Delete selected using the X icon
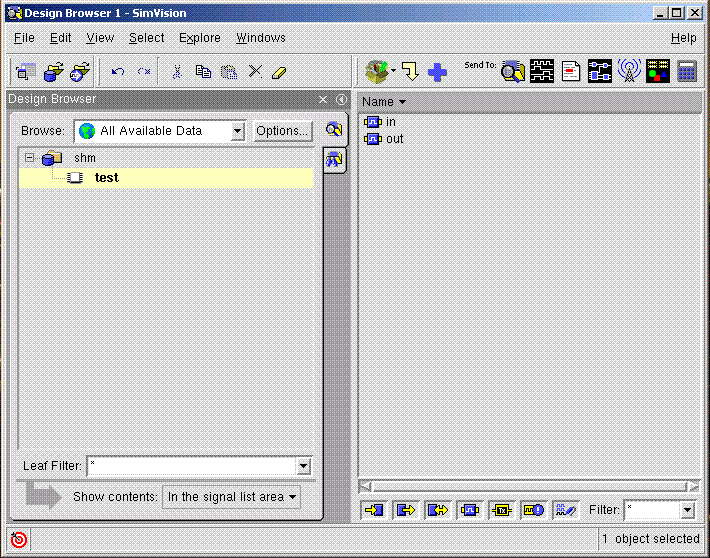 click(255, 71)
